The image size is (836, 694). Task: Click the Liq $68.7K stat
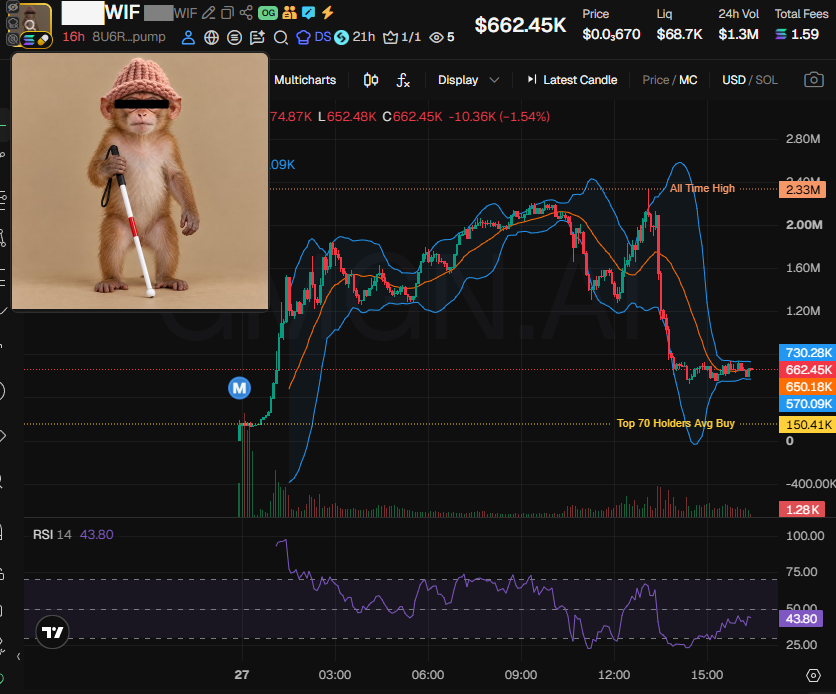[679, 25]
